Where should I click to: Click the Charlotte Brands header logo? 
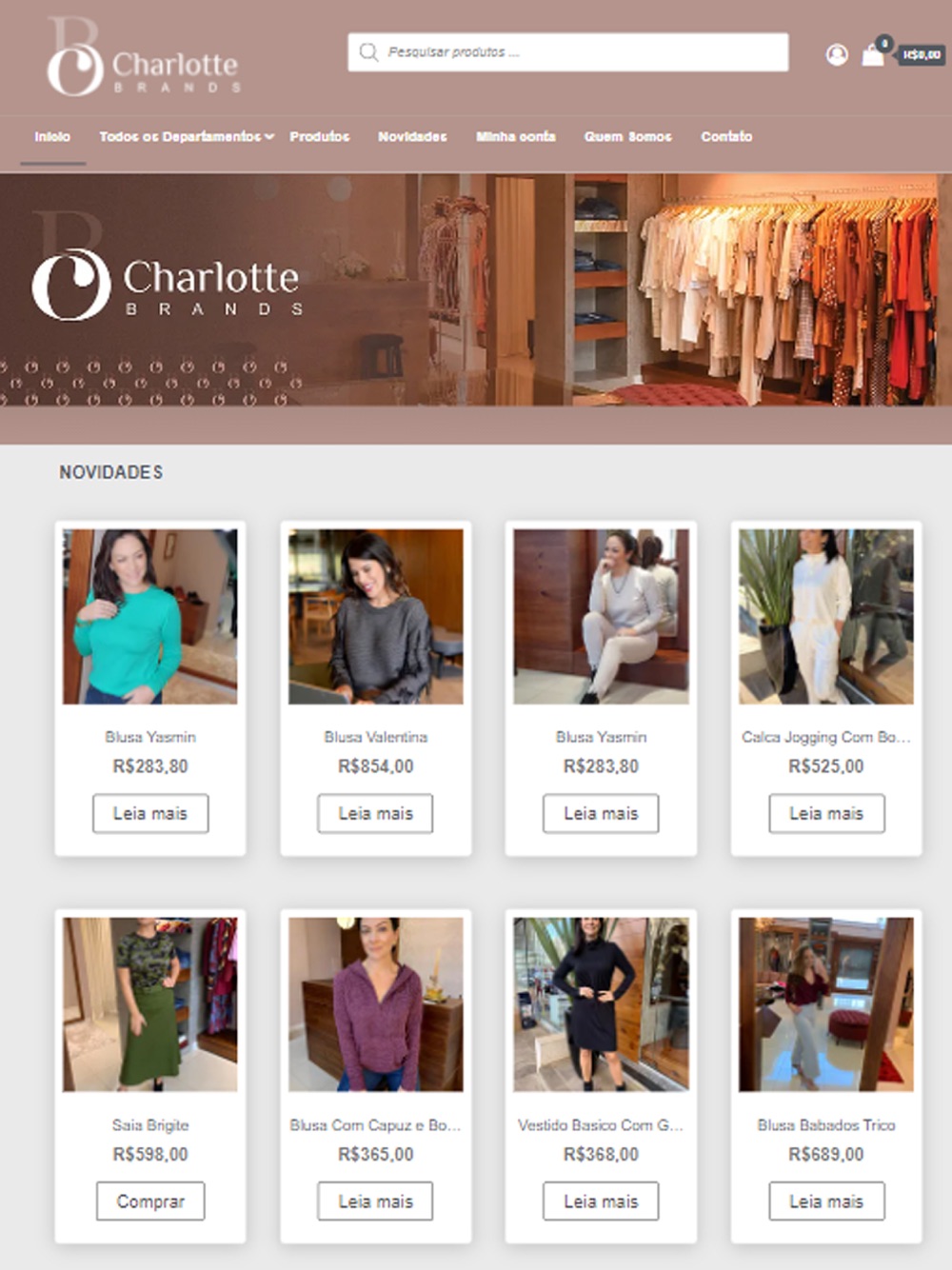pyautogui.click(x=143, y=57)
